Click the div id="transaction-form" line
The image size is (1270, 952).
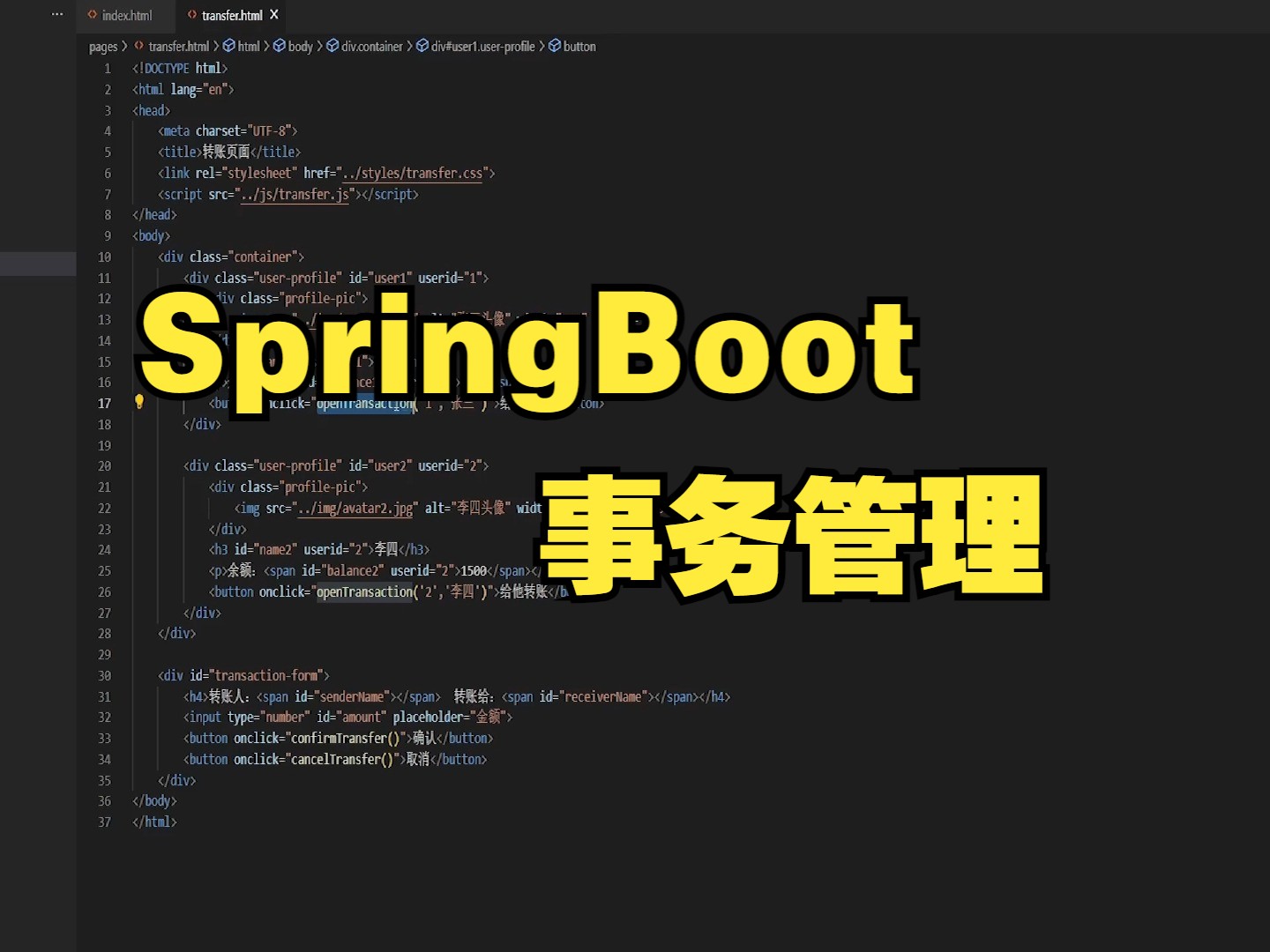(243, 676)
